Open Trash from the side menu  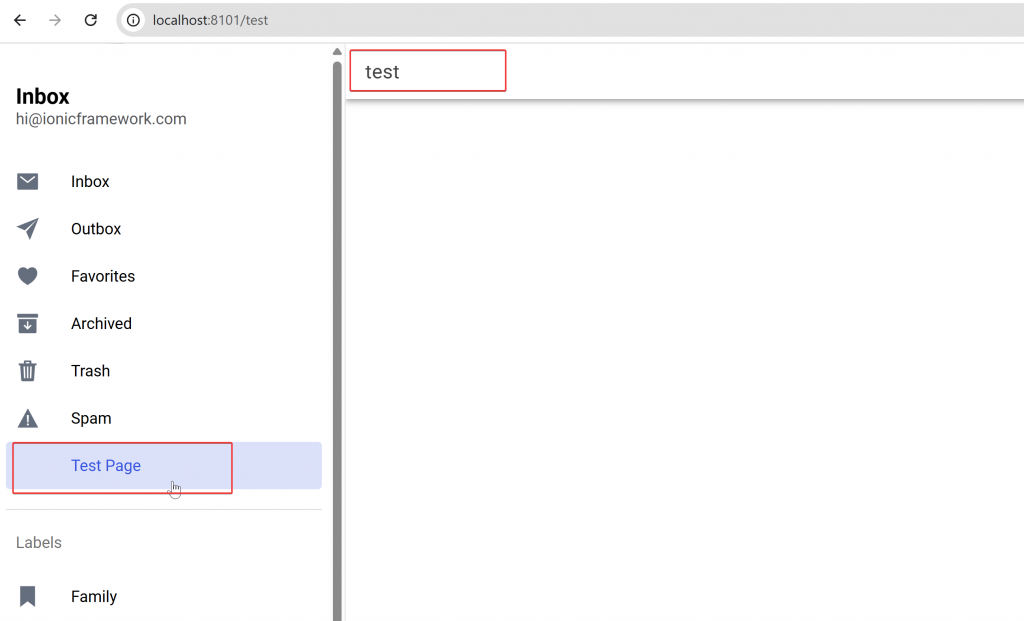coord(90,371)
